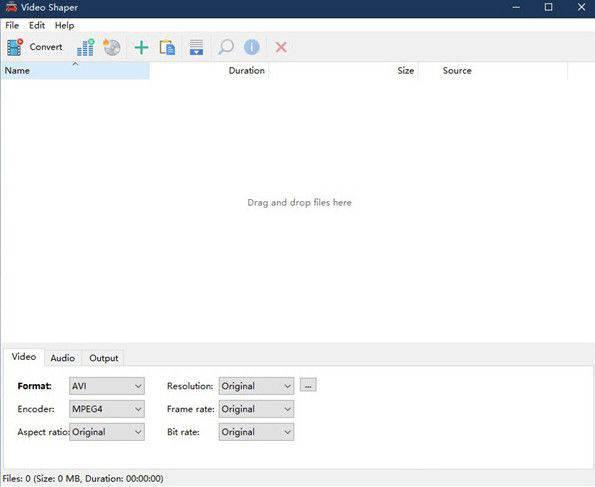
Task: Sort list by Name column header
Action: 75,71
